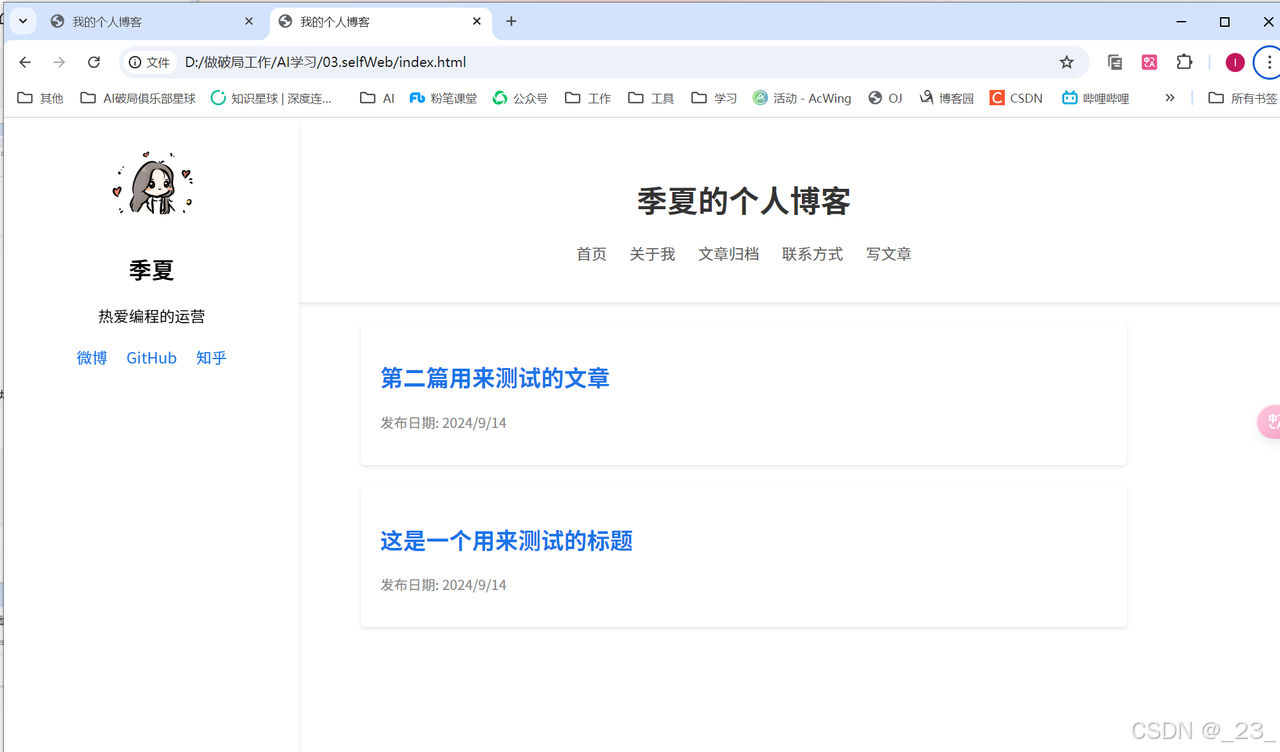
Task: Click the GitHub link in the sidebar
Action: click(151, 357)
